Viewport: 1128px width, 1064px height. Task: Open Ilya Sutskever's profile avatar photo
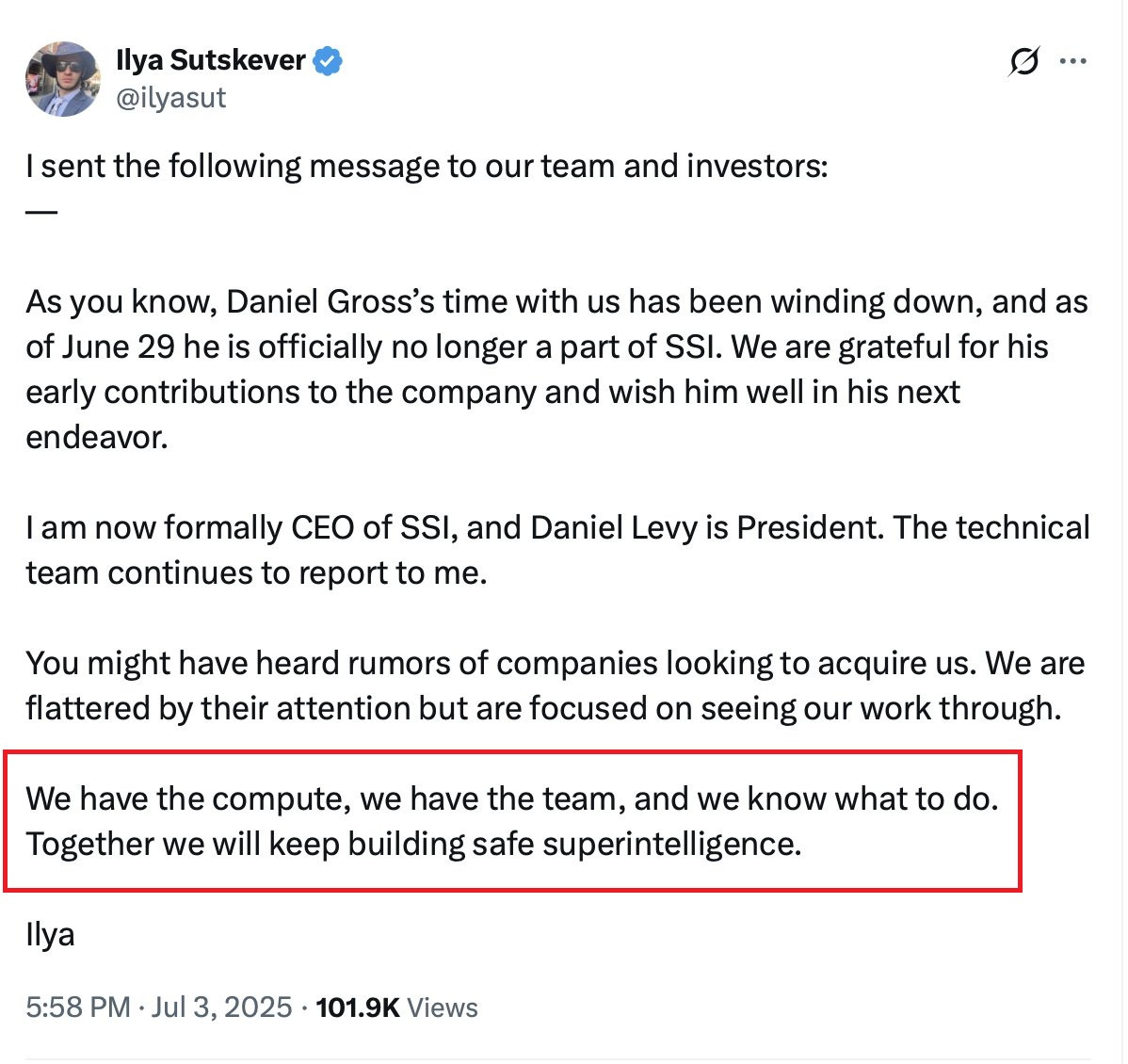tap(64, 79)
